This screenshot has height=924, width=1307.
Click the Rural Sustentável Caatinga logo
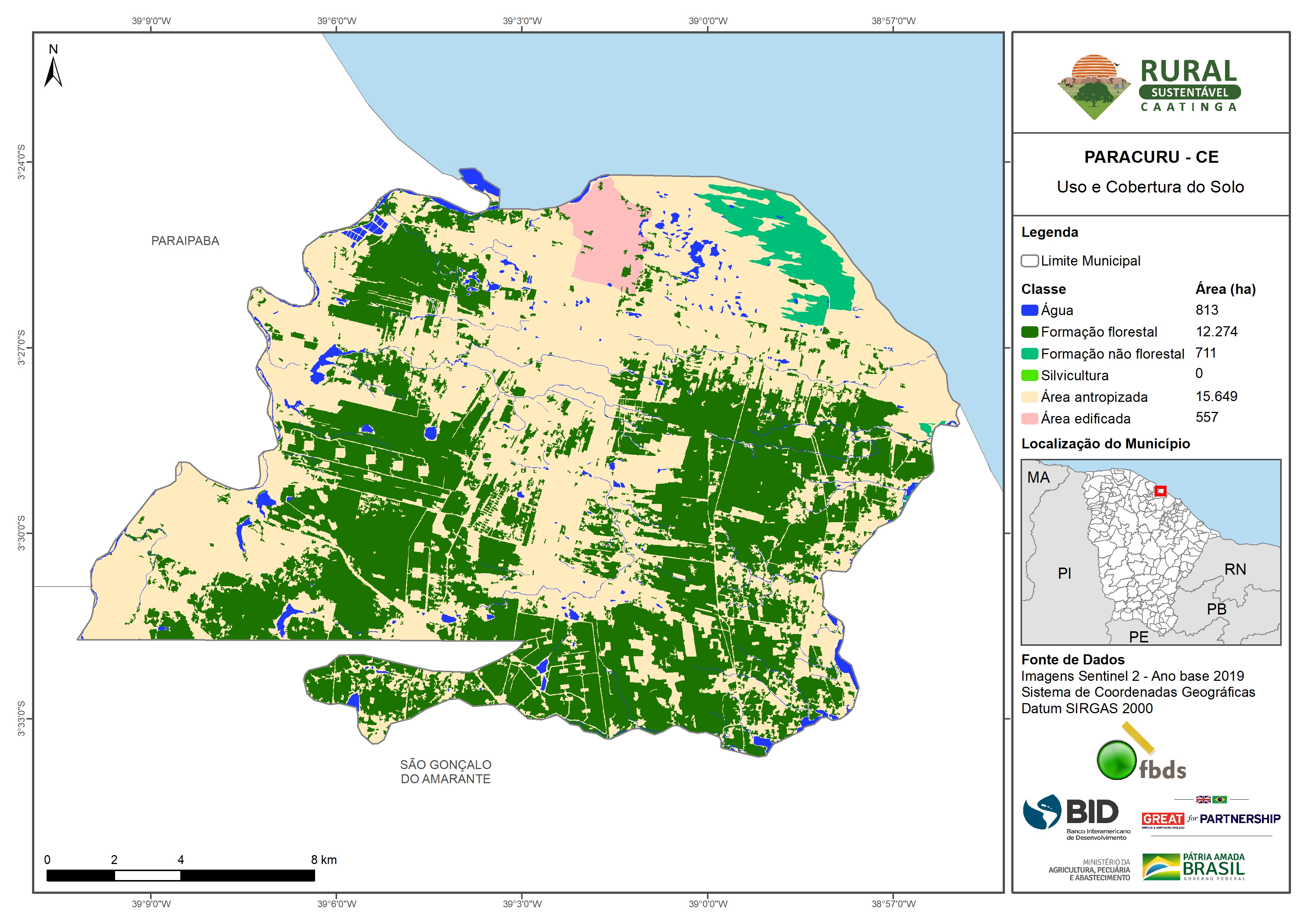coord(1149,86)
